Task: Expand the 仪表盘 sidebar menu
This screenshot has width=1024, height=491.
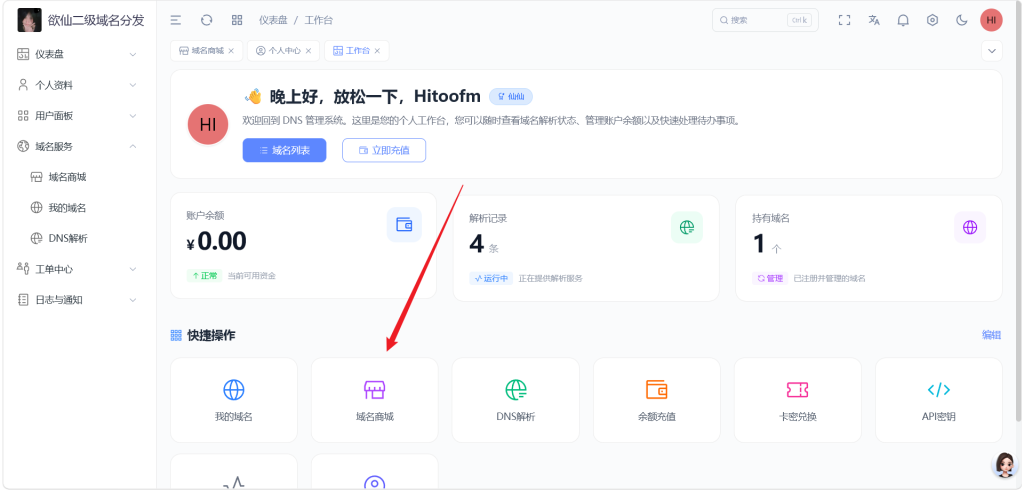Action: point(78,54)
